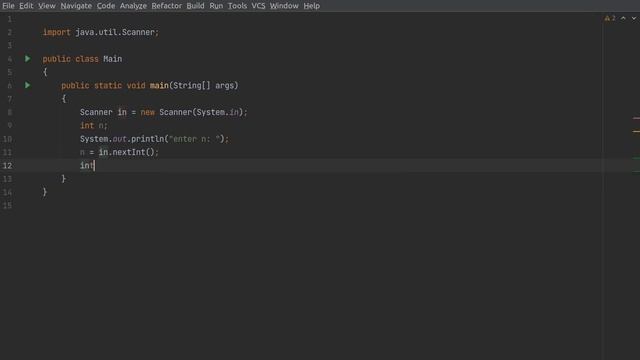Open the Navigate menu
The width and height of the screenshot is (640, 360).
[x=76, y=6]
